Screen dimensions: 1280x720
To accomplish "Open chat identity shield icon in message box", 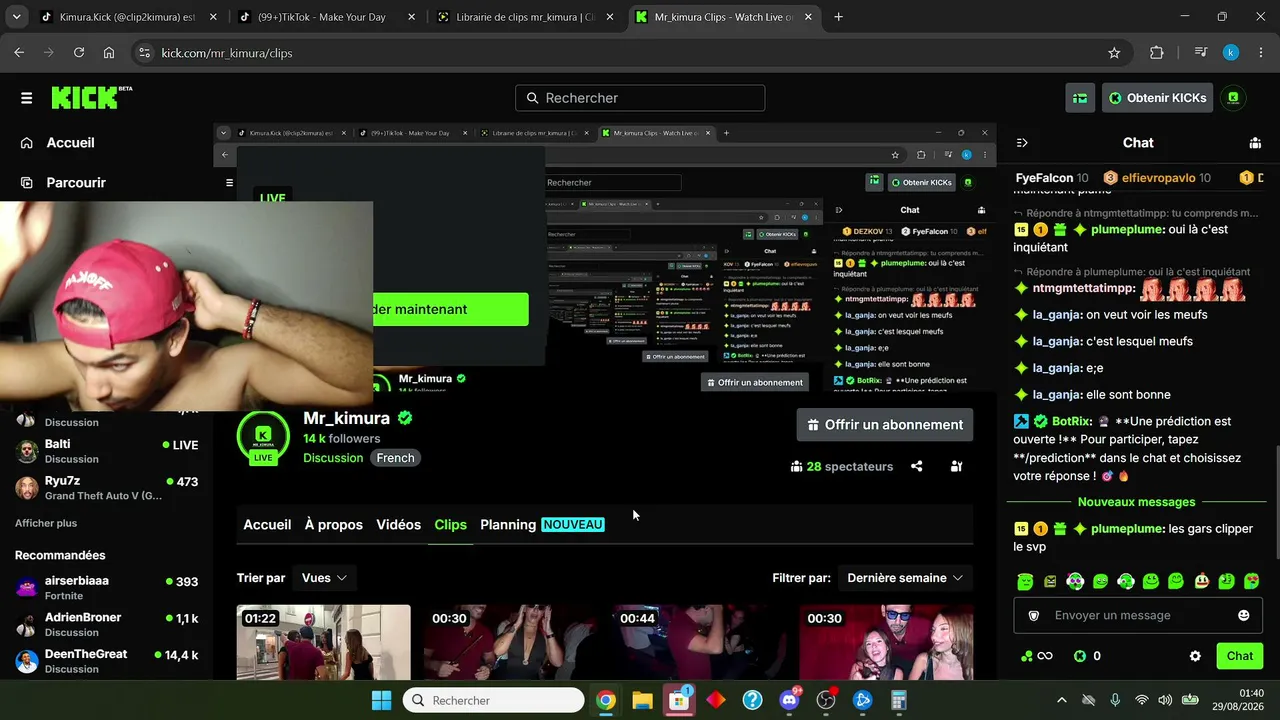I will click(1034, 616).
